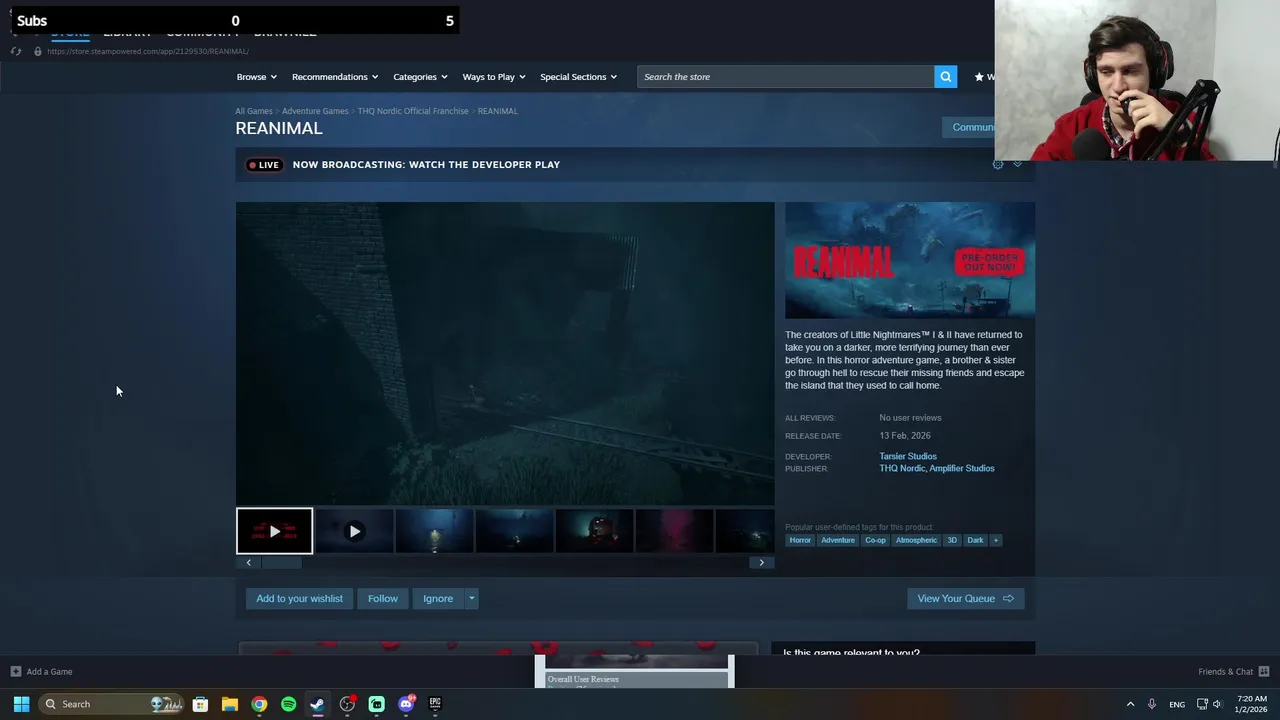Click the Steam taskbar icon
The width and height of the screenshot is (1280, 720).
[317, 704]
